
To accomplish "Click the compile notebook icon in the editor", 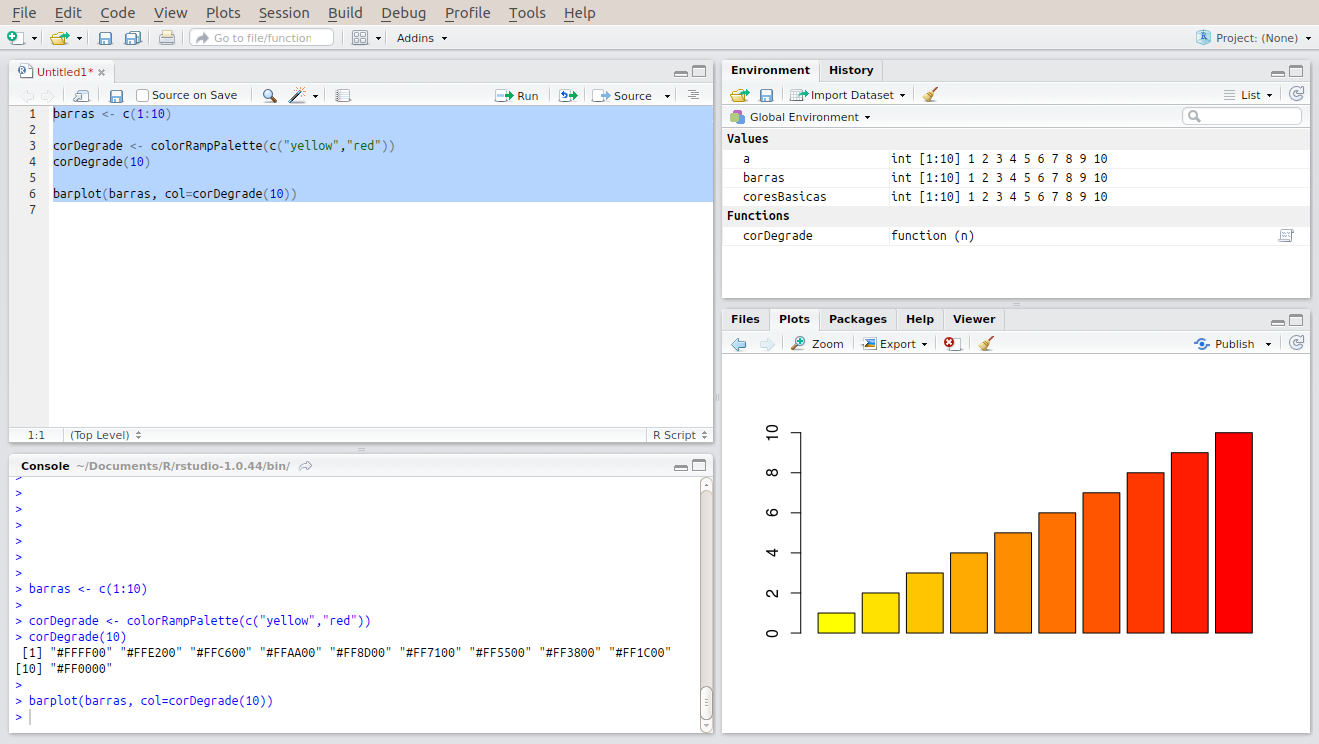I will pos(343,96).
